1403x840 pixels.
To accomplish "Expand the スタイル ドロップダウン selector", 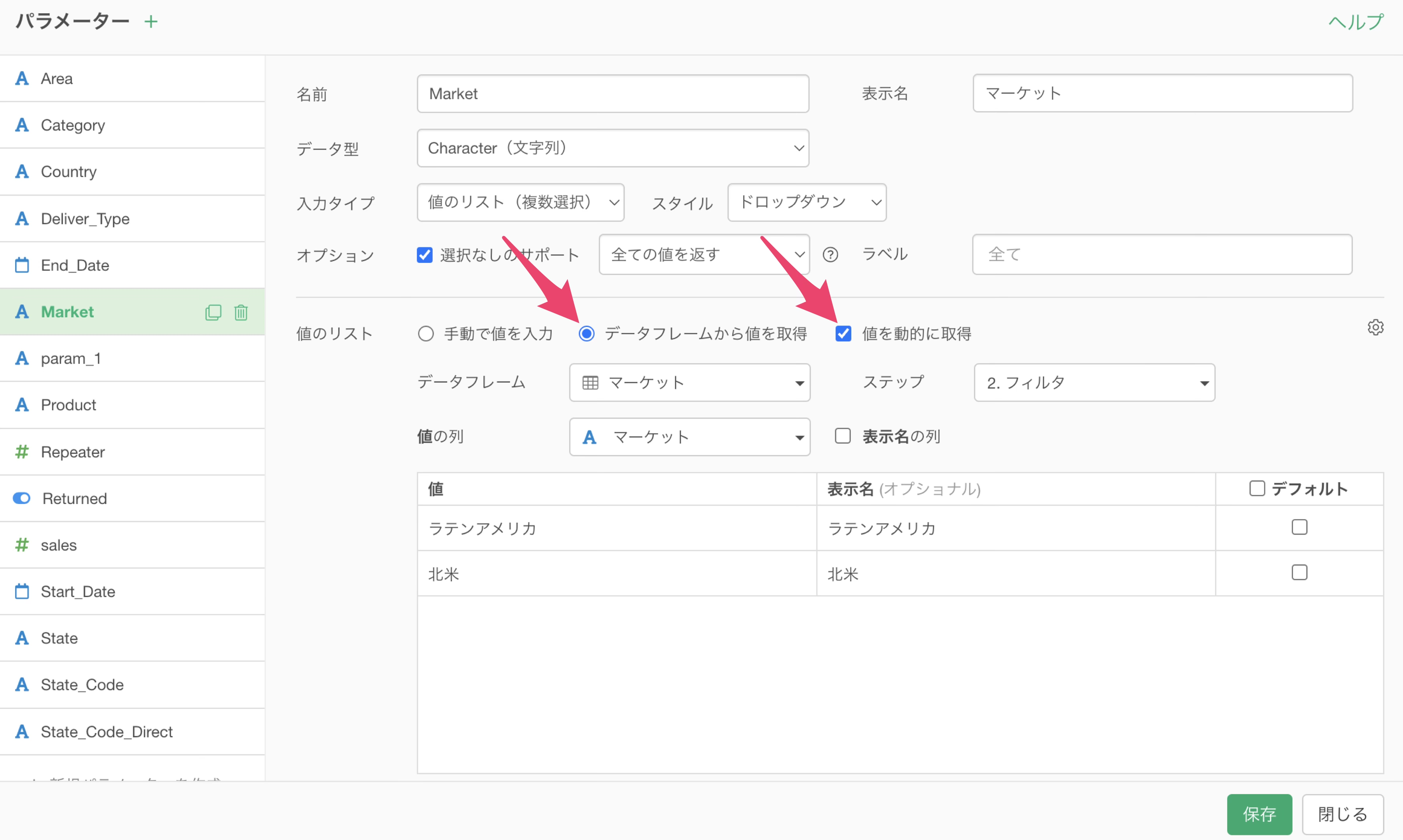I will click(x=806, y=202).
